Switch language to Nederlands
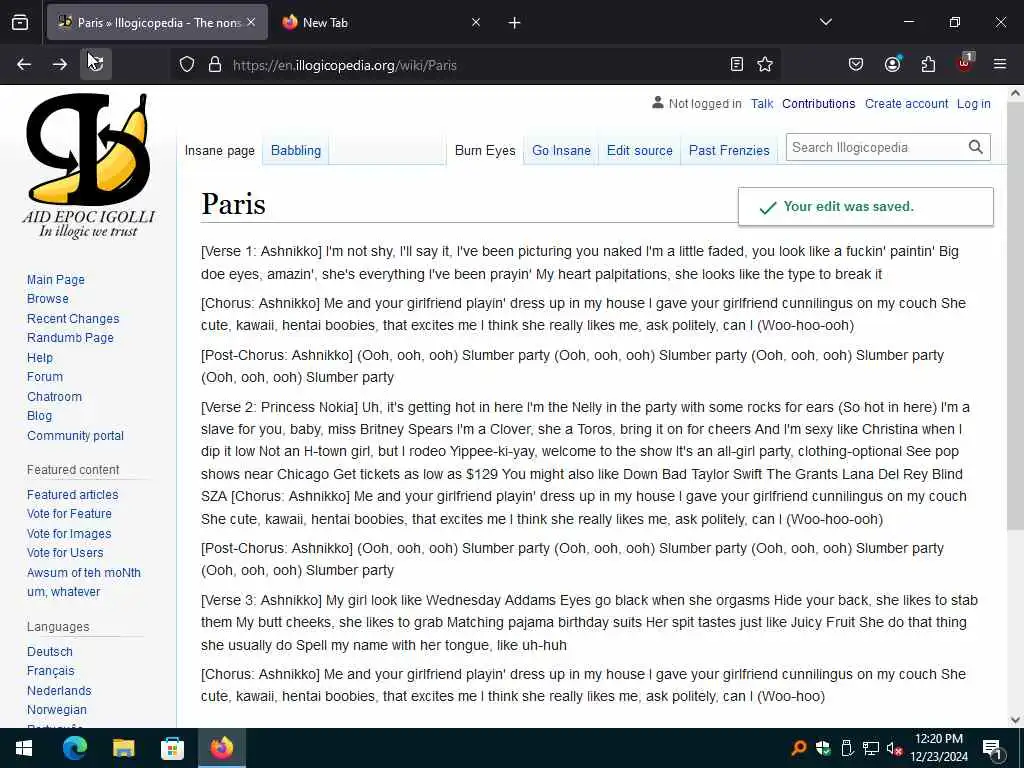1024x768 pixels. pos(59,690)
